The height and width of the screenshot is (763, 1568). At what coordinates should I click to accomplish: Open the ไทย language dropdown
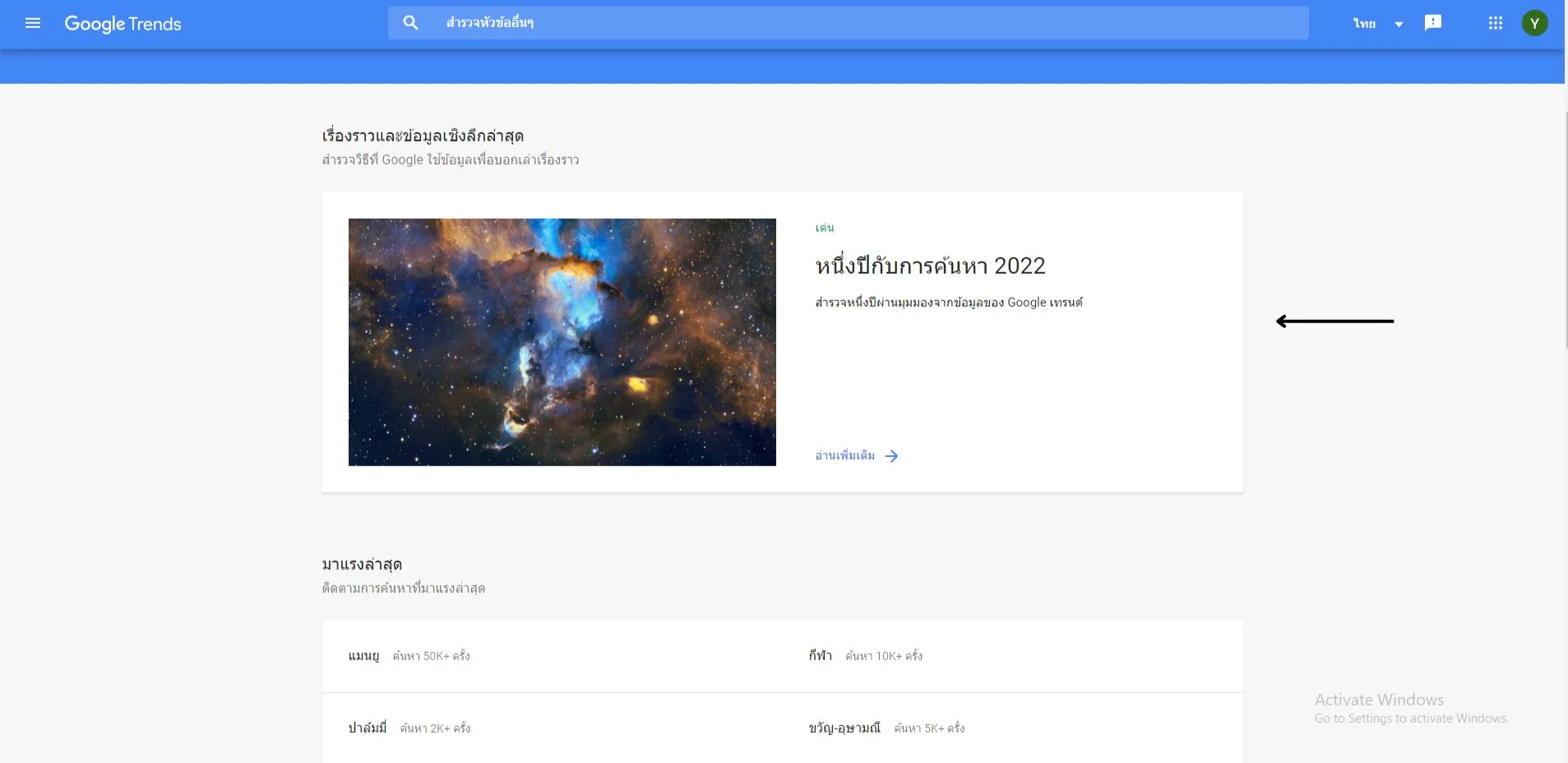pyautogui.click(x=1364, y=22)
